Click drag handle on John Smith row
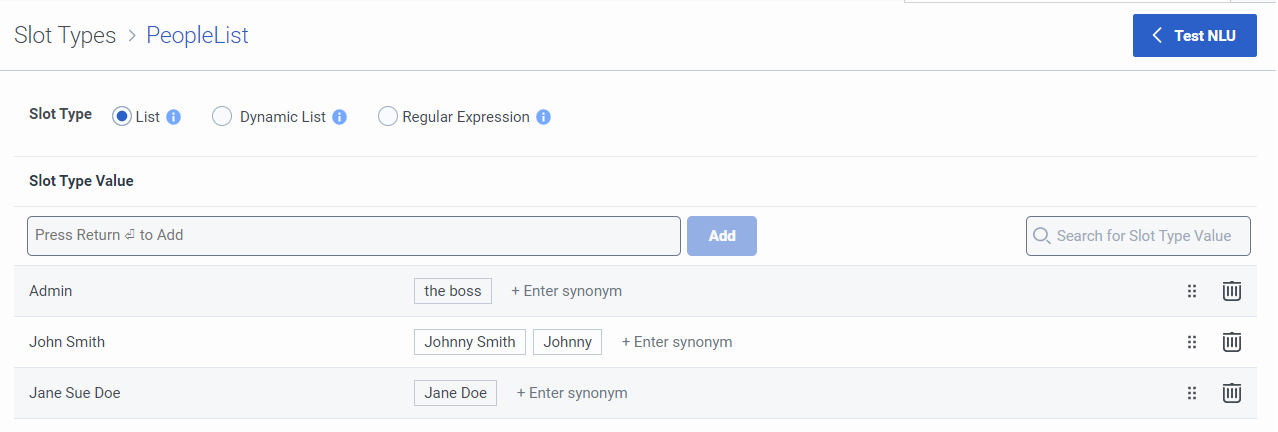The width and height of the screenshot is (1278, 432). pos(1191,342)
